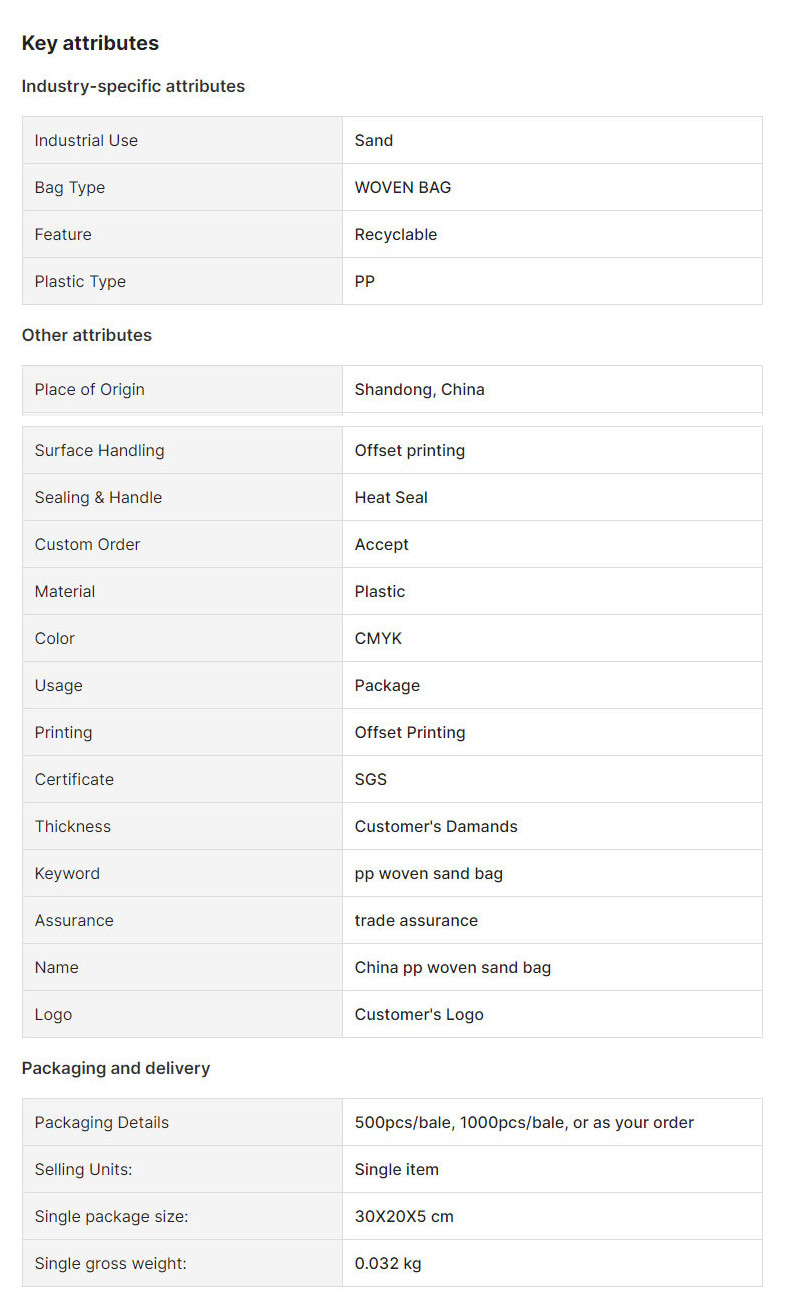Click the pp woven sand bag keyword
Viewport: 785px width, 1314px height.
pos(429,873)
